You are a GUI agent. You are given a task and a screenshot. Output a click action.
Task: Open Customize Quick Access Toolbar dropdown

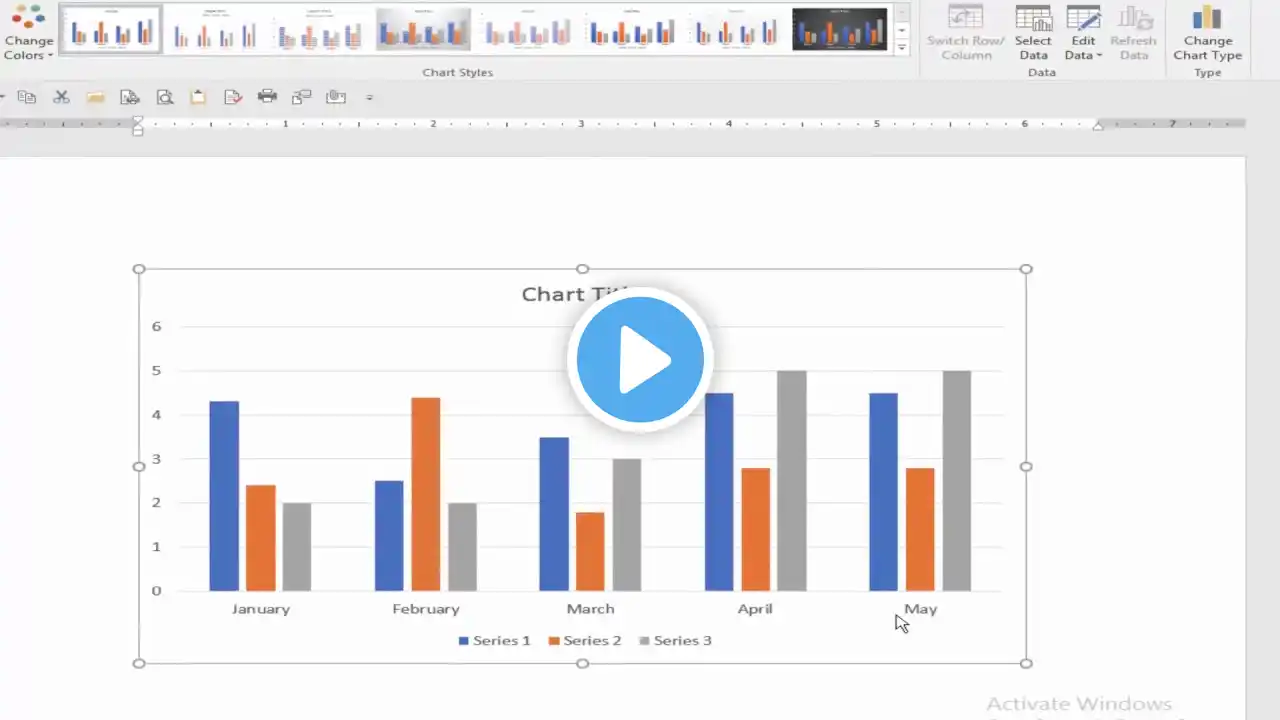(x=369, y=98)
